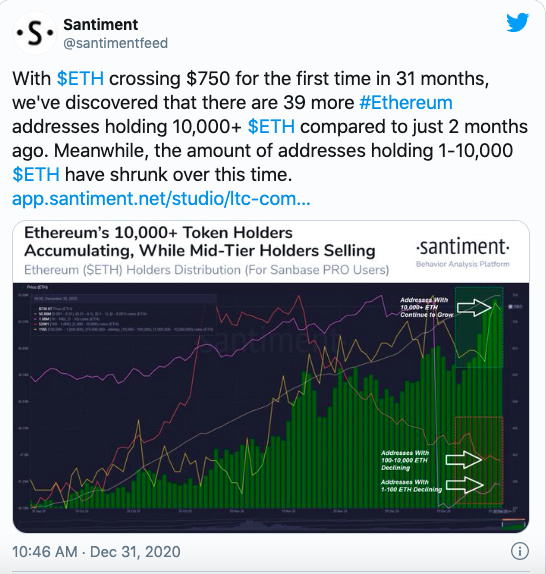The width and height of the screenshot is (546, 574).
Task: Open the tweet timestamp Dec 31, 2020
Action: pos(96,552)
